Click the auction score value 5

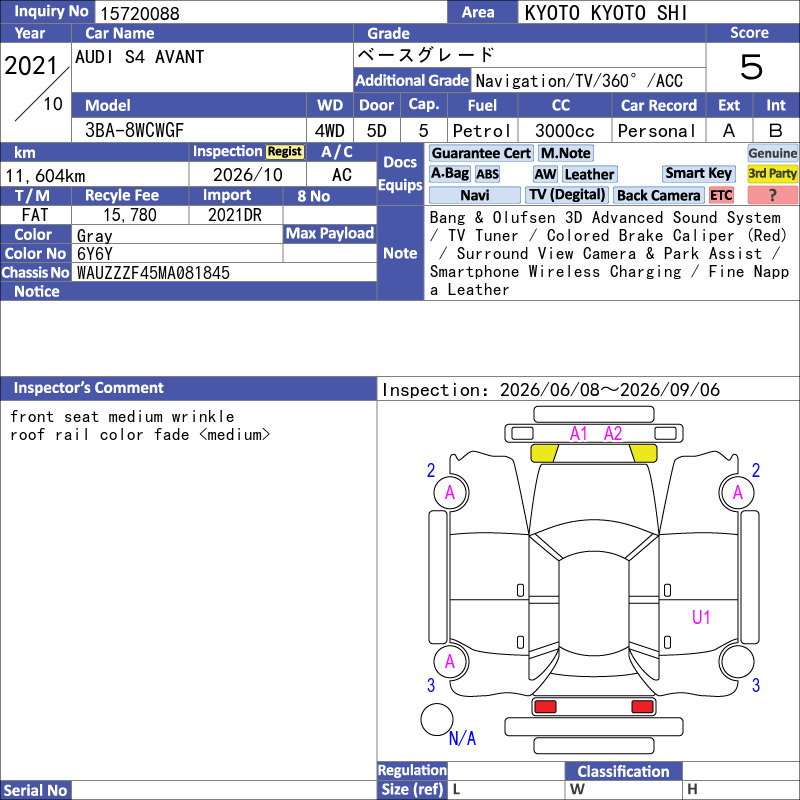pos(752,67)
